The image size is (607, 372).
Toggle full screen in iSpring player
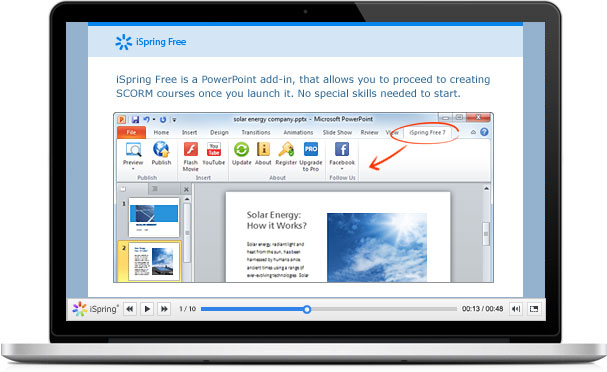pos(534,309)
